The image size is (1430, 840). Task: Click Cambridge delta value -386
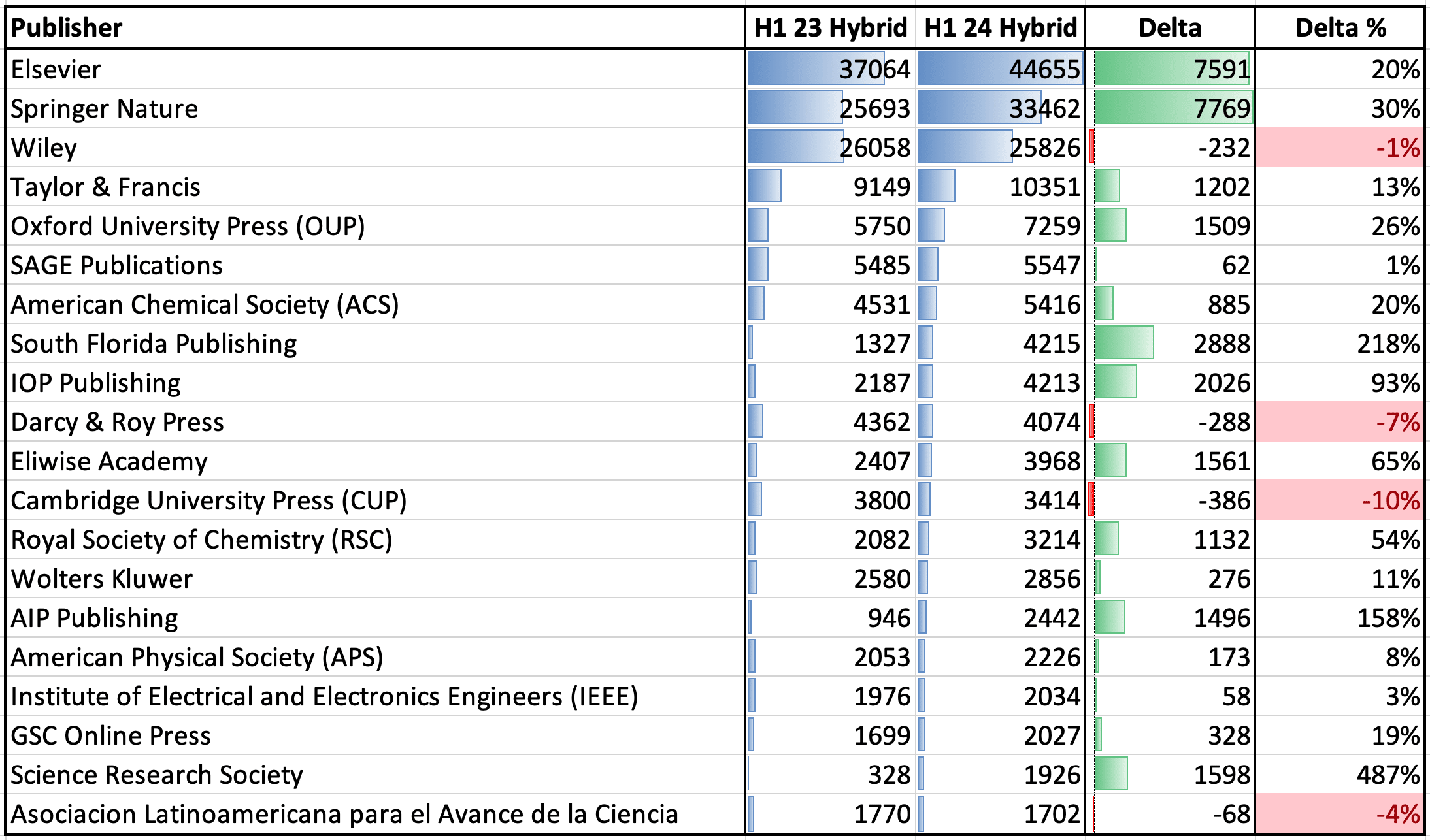pyautogui.click(x=1170, y=500)
